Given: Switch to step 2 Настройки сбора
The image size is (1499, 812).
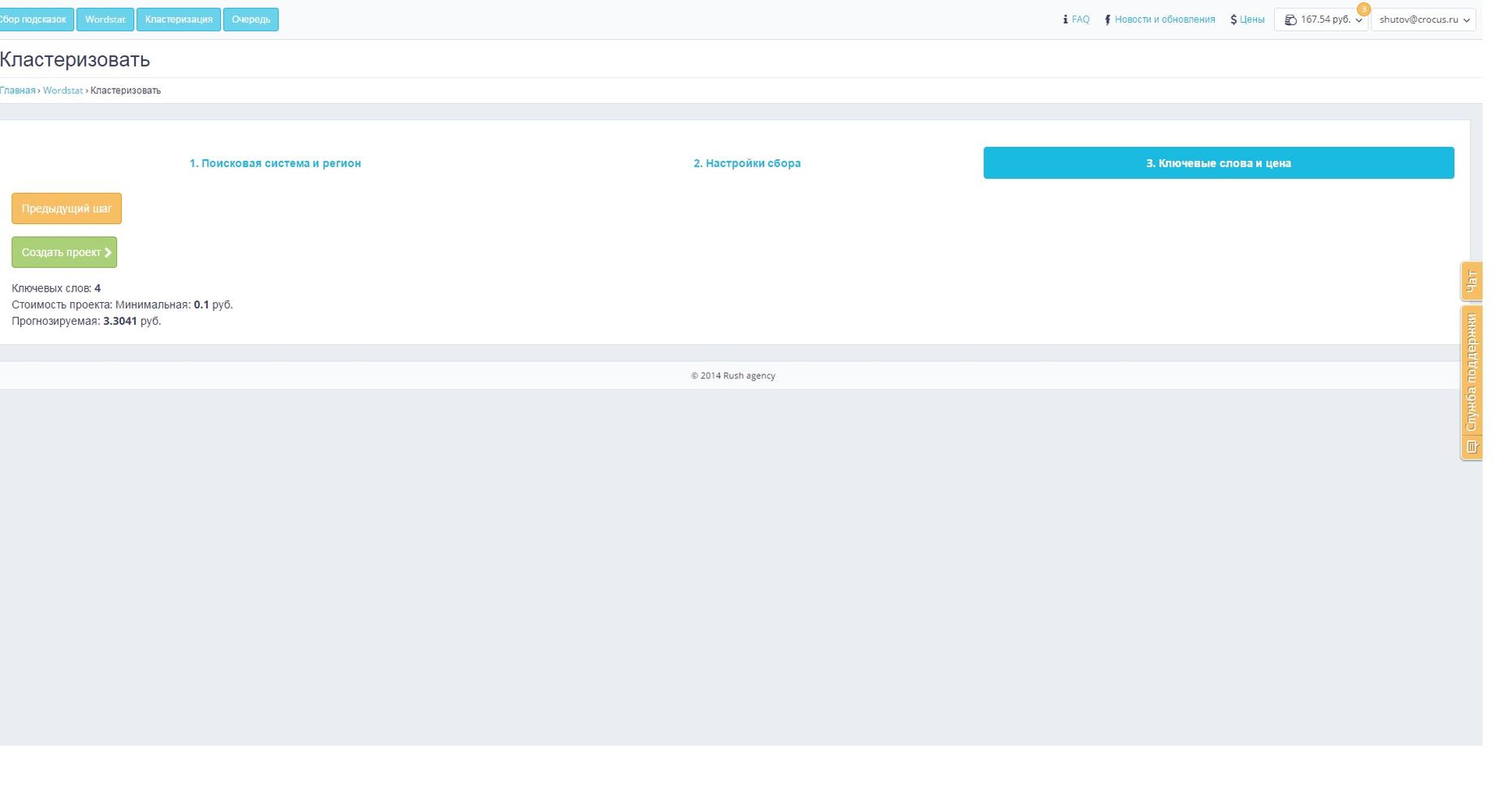Looking at the screenshot, I should click(x=747, y=163).
